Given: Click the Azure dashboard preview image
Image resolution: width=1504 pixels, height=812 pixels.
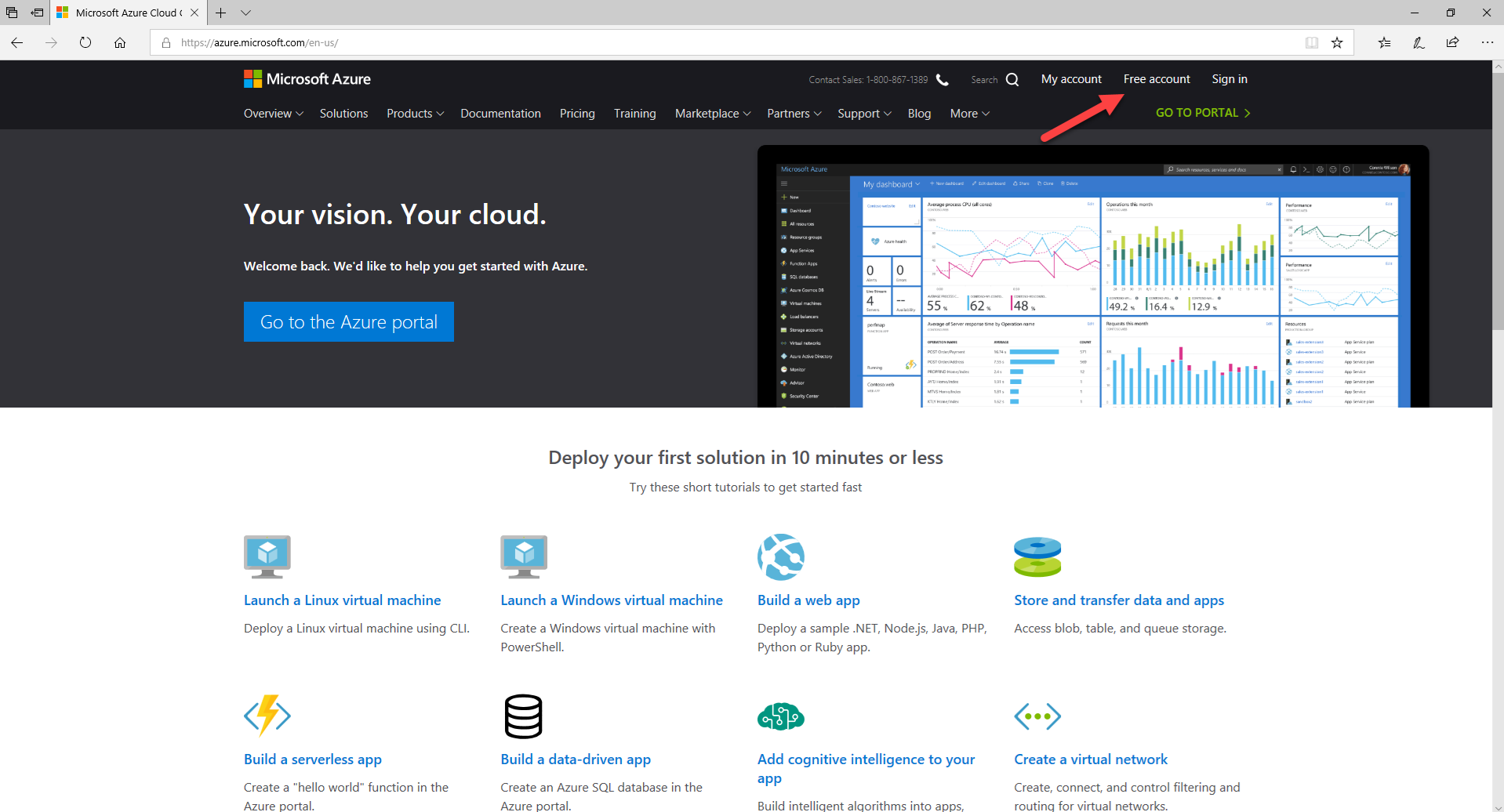Looking at the screenshot, I should [1092, 277].
